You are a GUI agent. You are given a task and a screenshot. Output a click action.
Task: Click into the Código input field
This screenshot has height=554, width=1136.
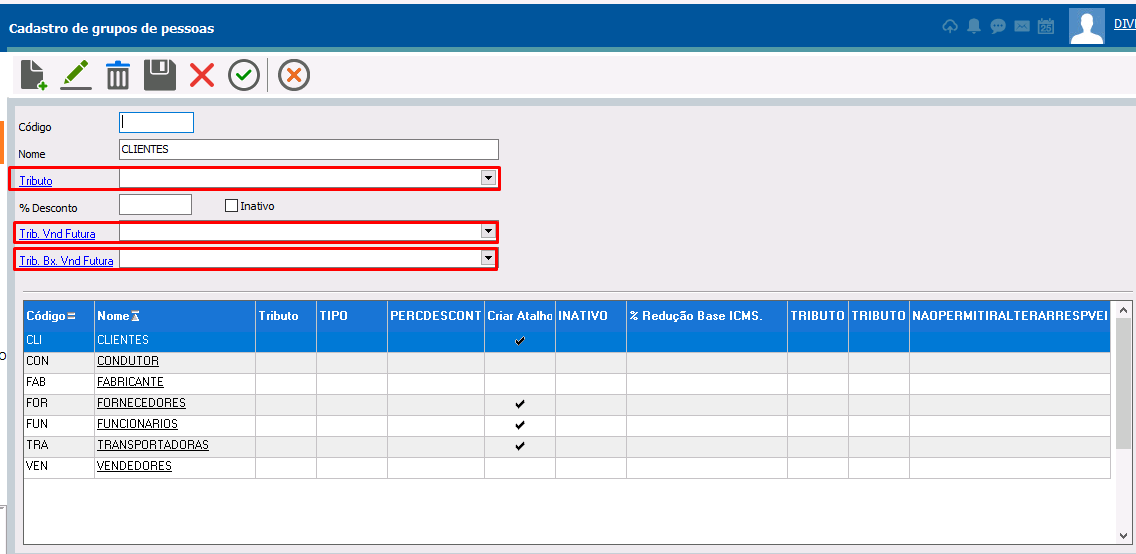pyautogui.click(x=156, y=122)
